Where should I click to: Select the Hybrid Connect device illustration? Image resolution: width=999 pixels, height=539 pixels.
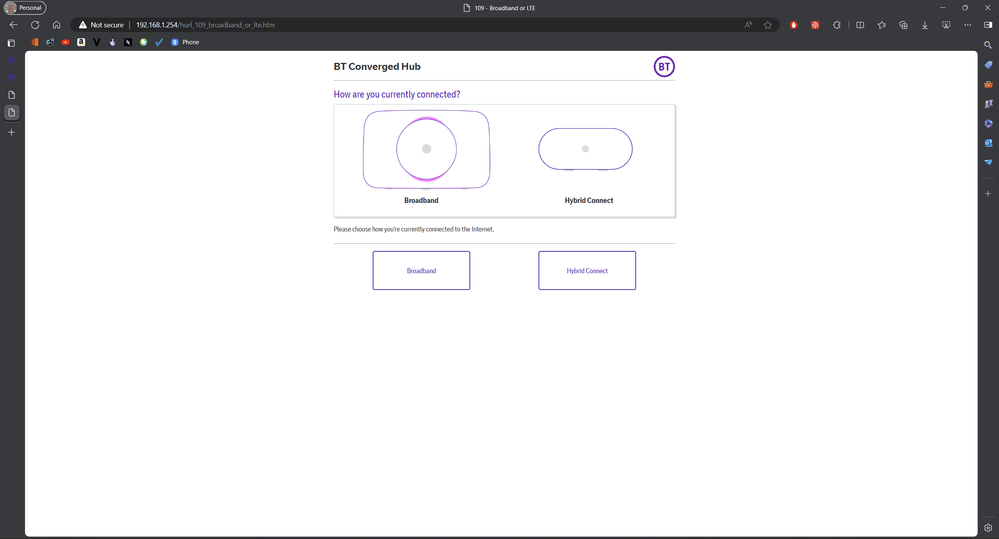pyautogui.click(x=586, y=149)
